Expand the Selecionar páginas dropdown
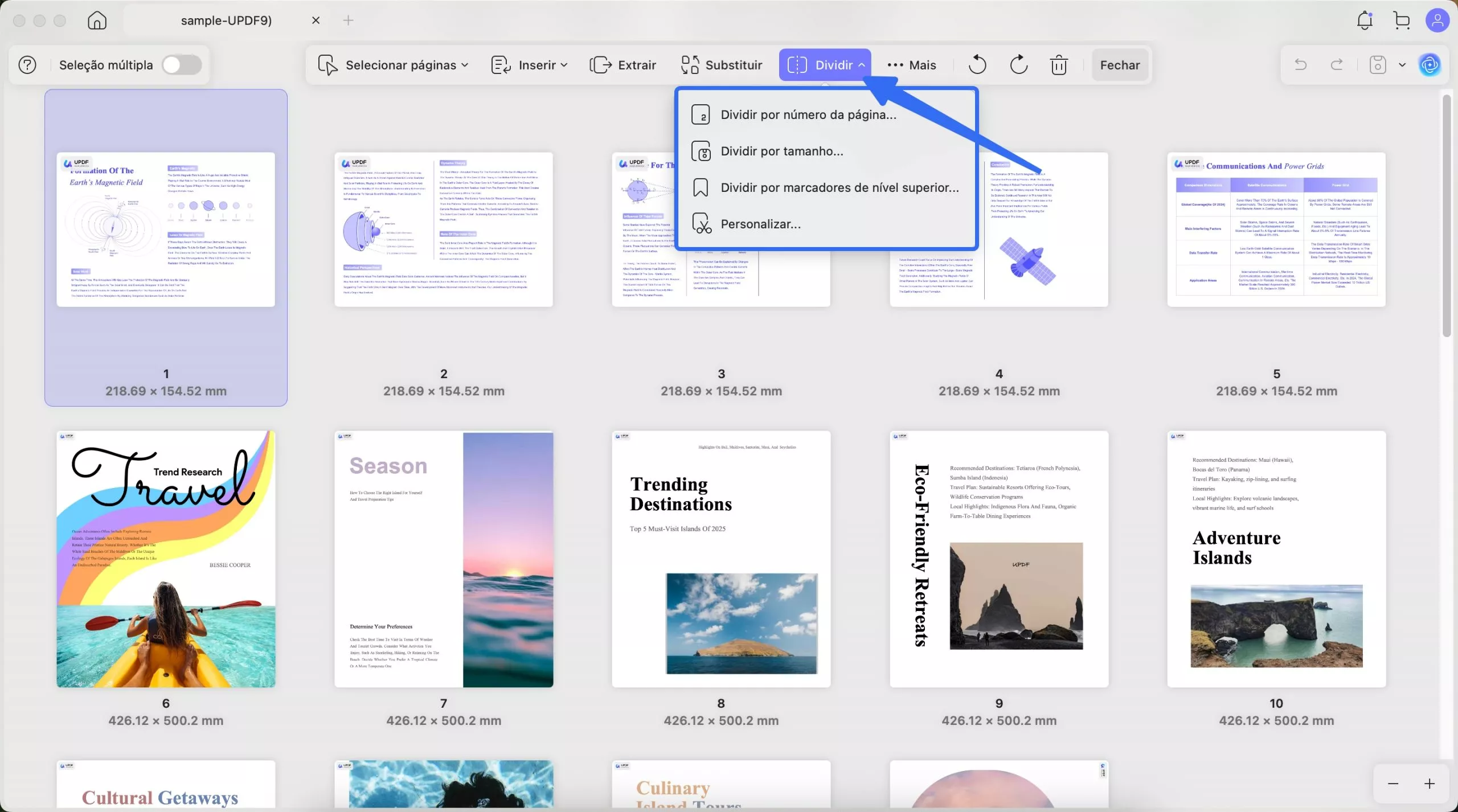The width and height of the screenshot is (1458, 812). click(x=394, y=65)
